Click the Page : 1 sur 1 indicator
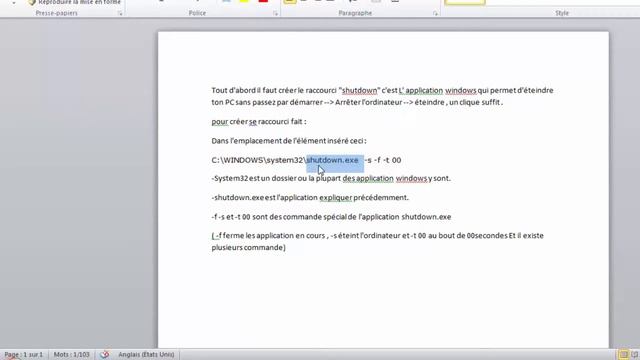This screenshot has width=640, height=360. (x=24, y=354)
